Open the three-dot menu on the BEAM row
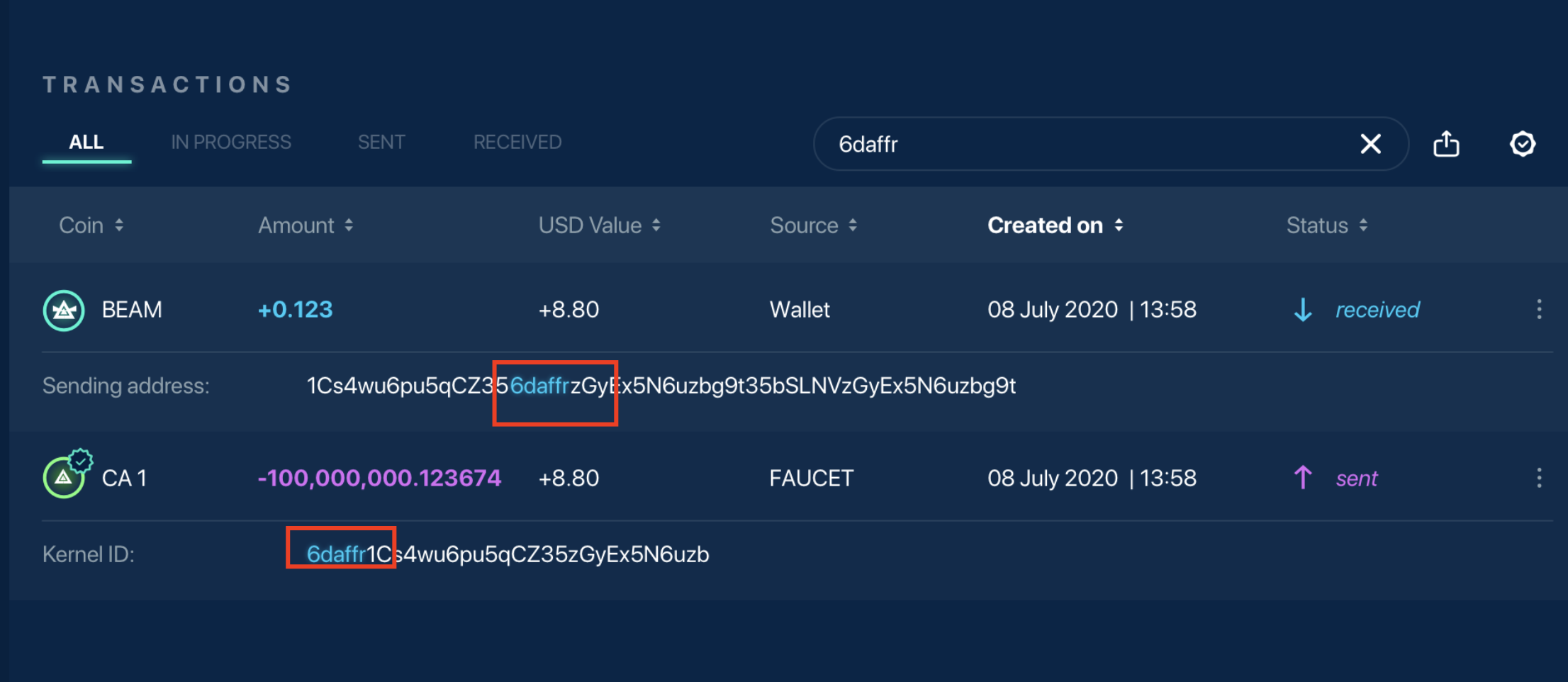The image size is (1568, 682). (1539, 309)
